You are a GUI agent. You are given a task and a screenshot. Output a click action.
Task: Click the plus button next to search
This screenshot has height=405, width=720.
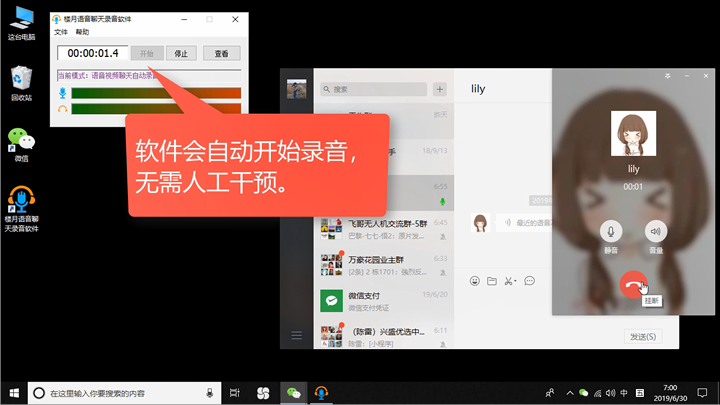[439, 89]
